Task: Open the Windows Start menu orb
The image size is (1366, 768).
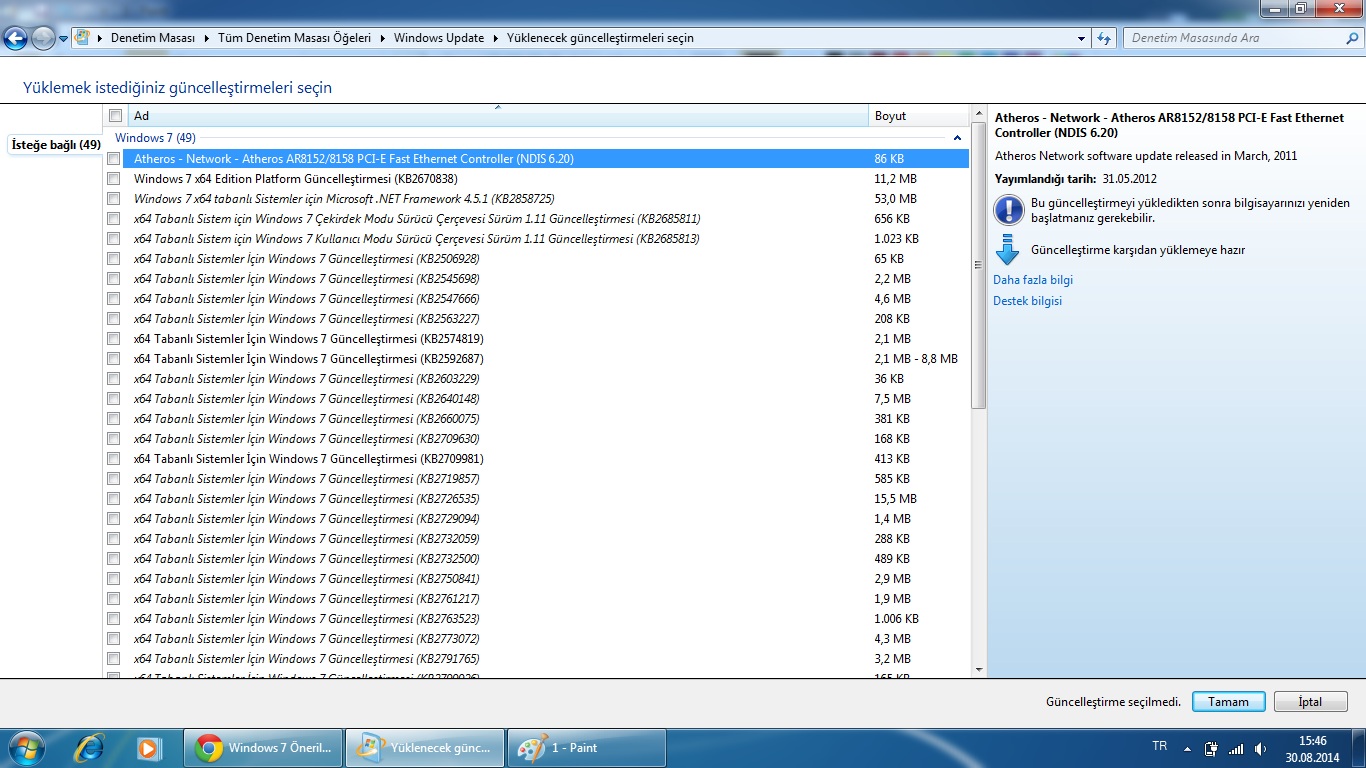Action: [26, 747]
